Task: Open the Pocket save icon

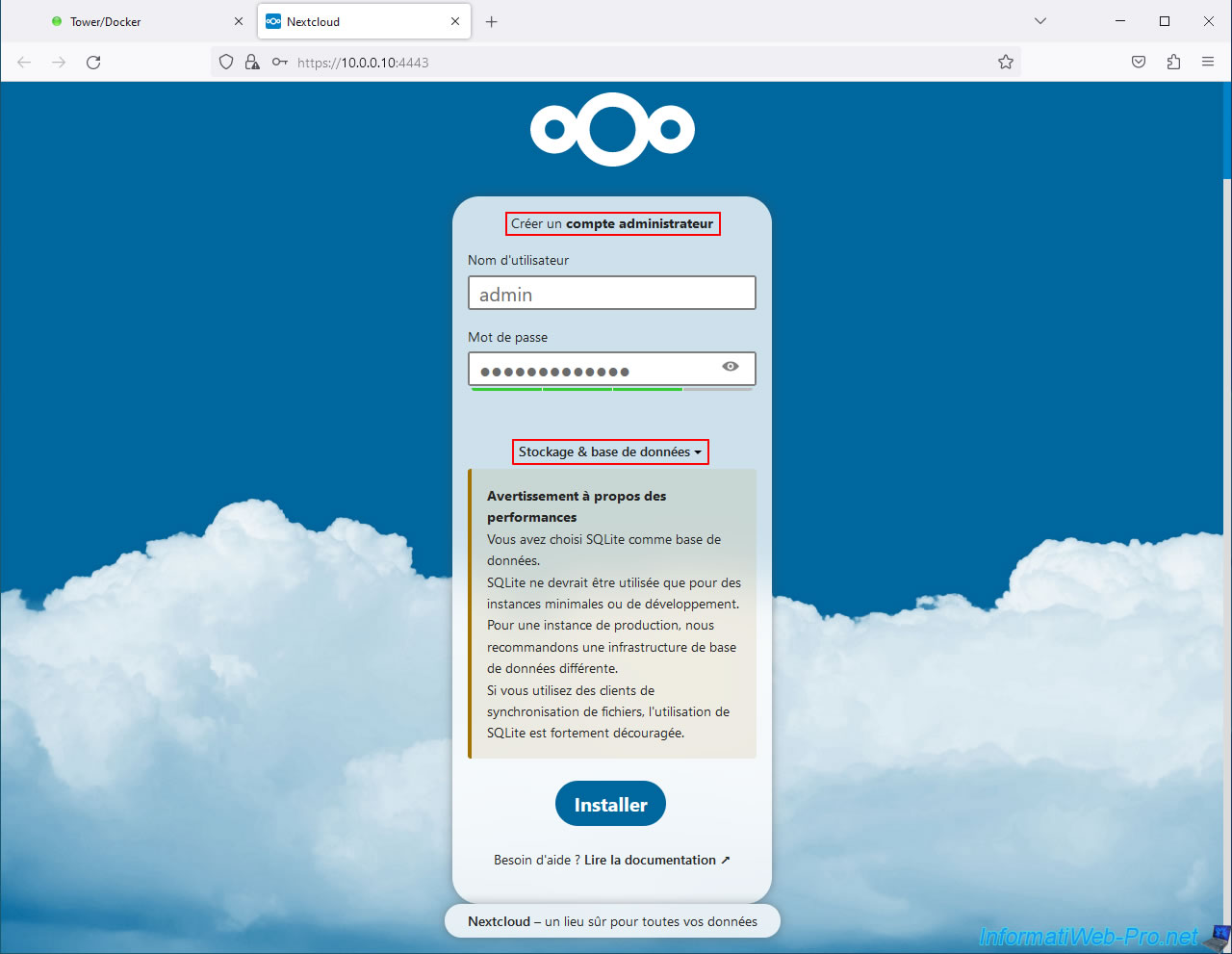Action: 1139,63
